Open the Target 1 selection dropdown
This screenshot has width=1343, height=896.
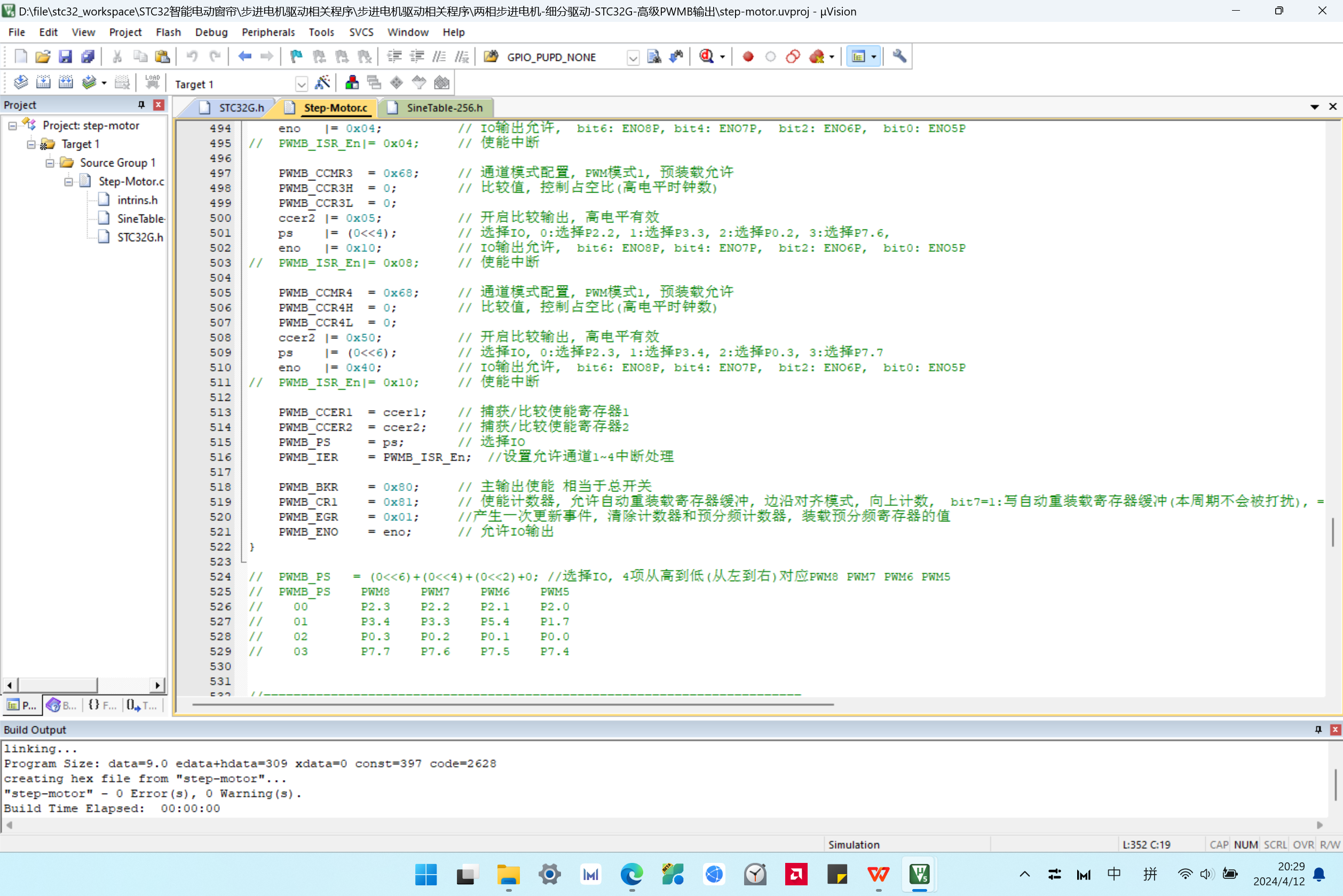tap(302, 84)
